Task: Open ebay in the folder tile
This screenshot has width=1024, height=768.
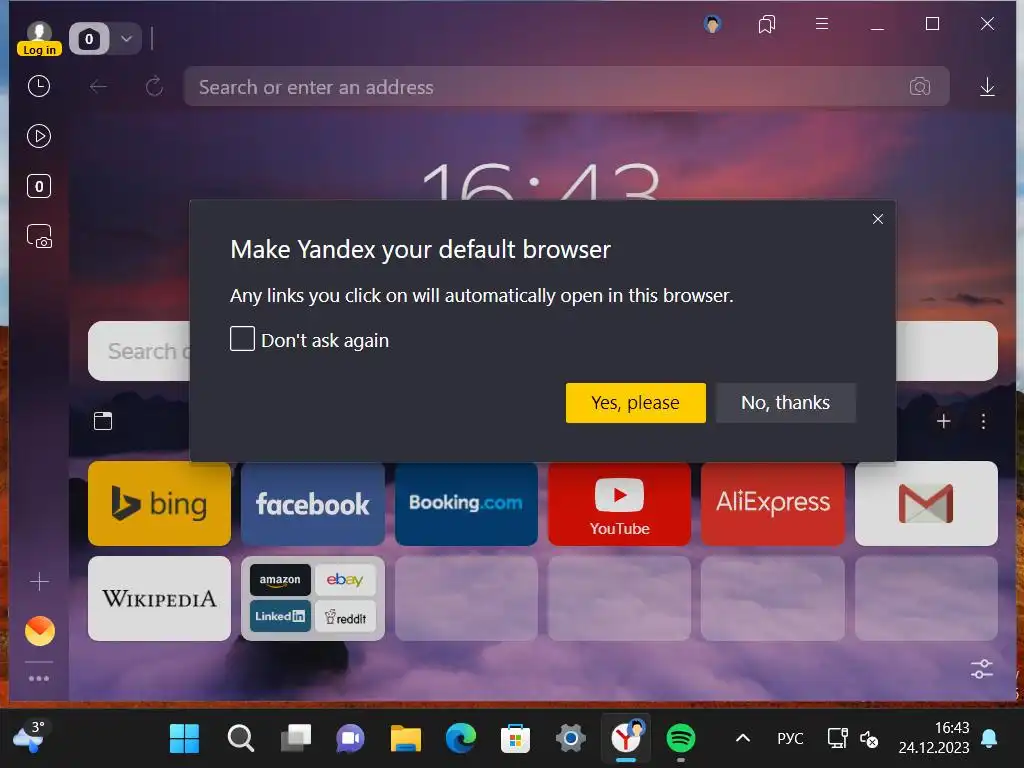Action: [x=345, y=580]
